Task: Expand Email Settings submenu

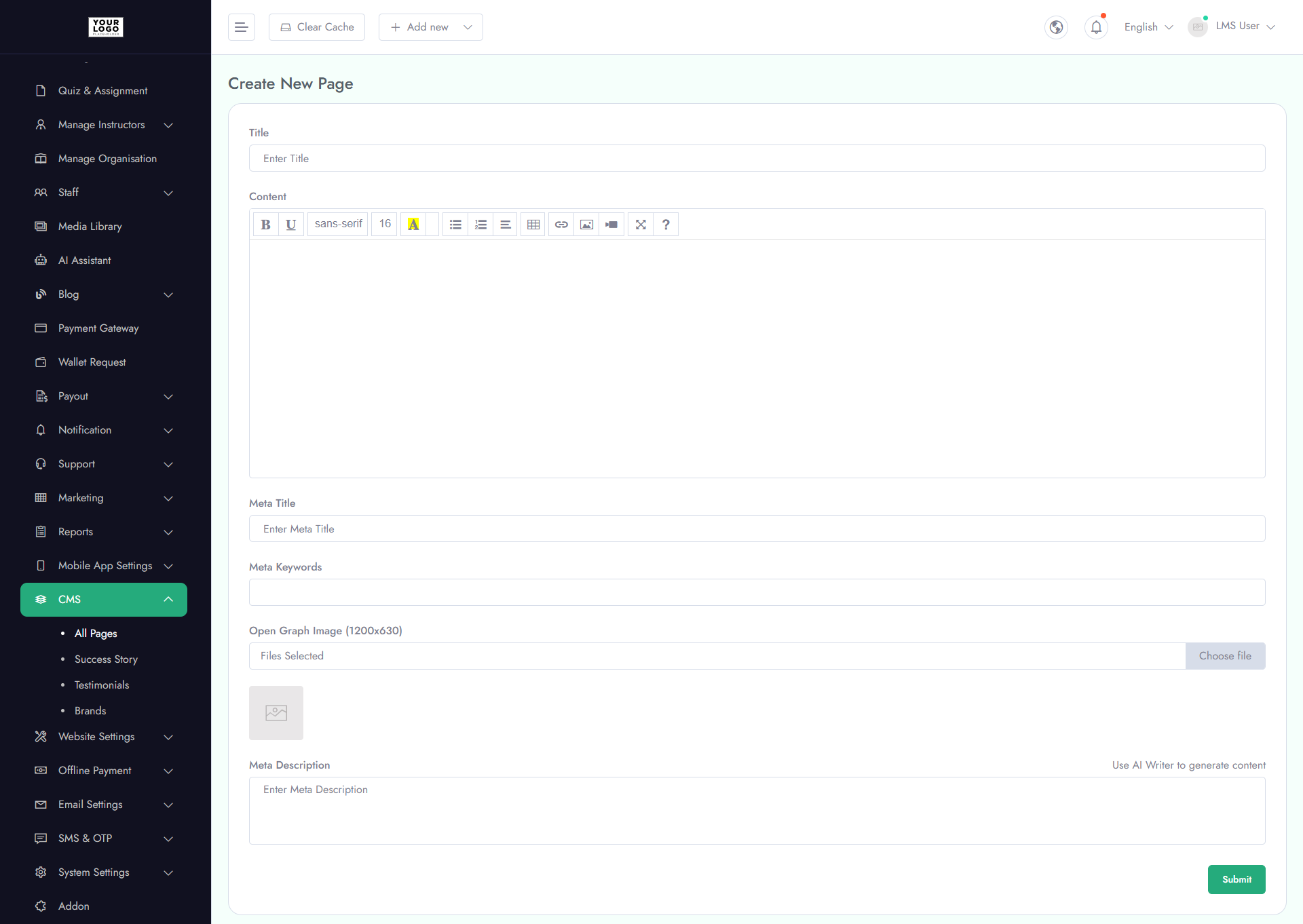Action: point(104,805)
